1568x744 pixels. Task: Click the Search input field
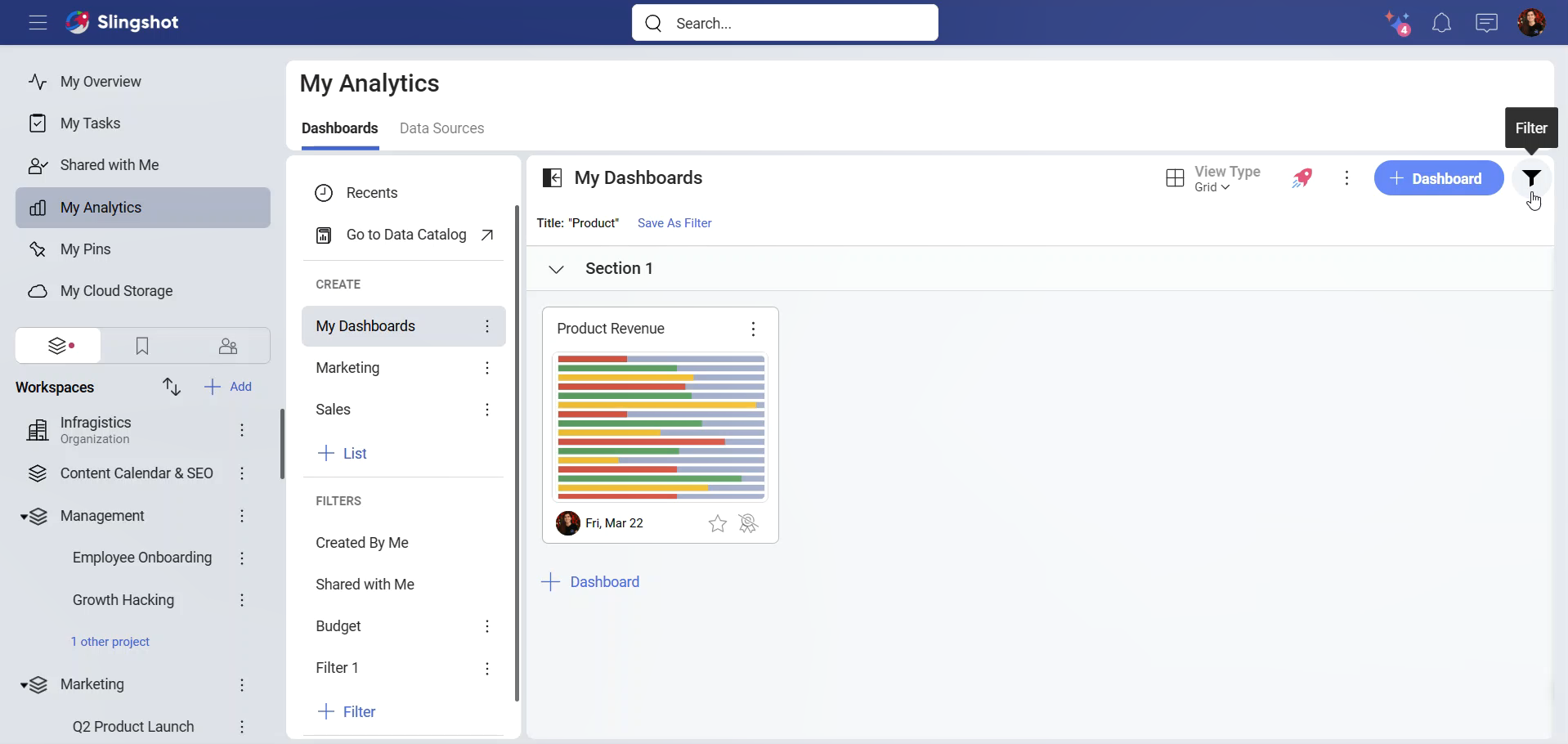pyautogui.click(x=785, y=23)
